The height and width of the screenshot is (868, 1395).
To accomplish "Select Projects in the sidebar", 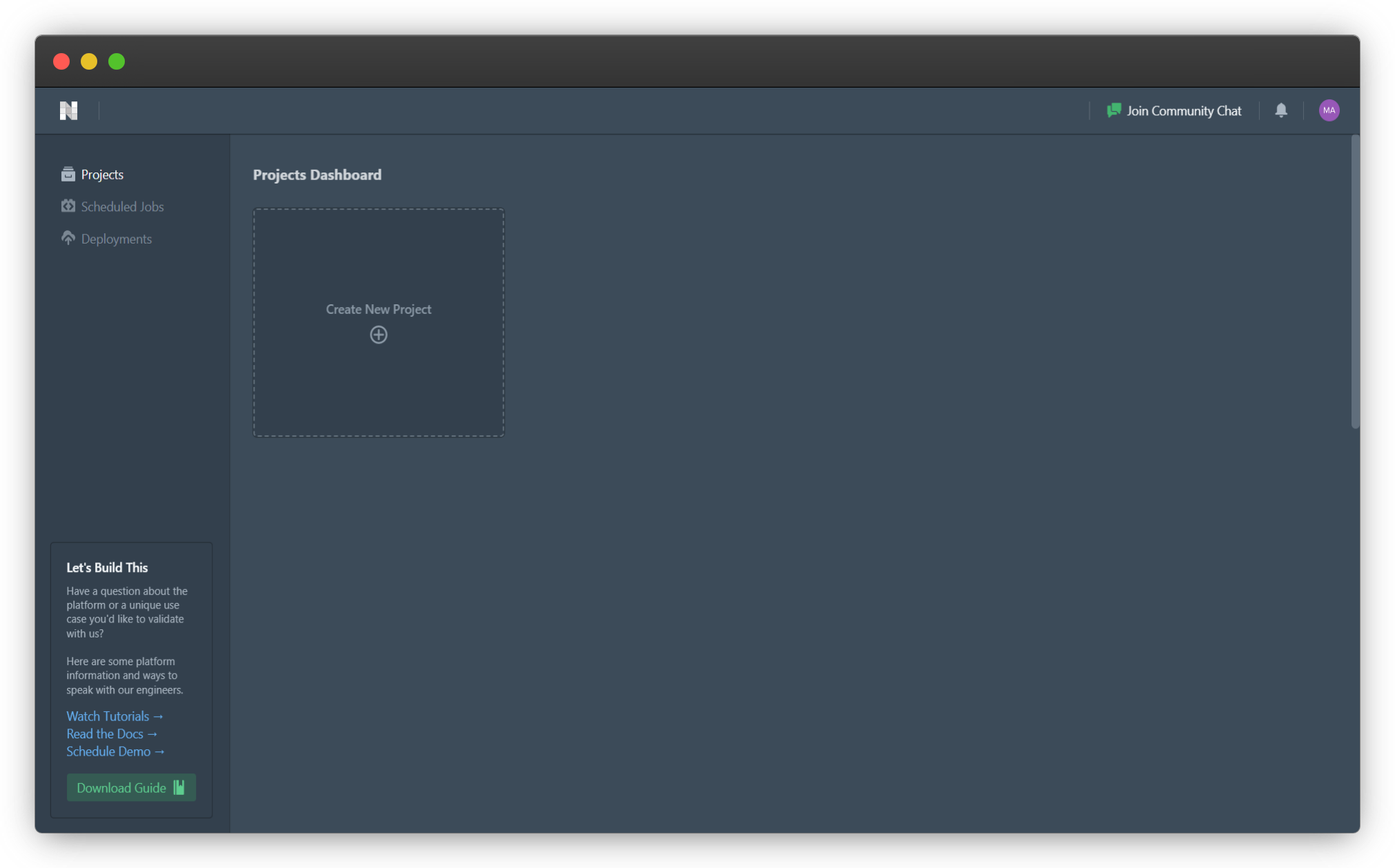I will point(102,175).
